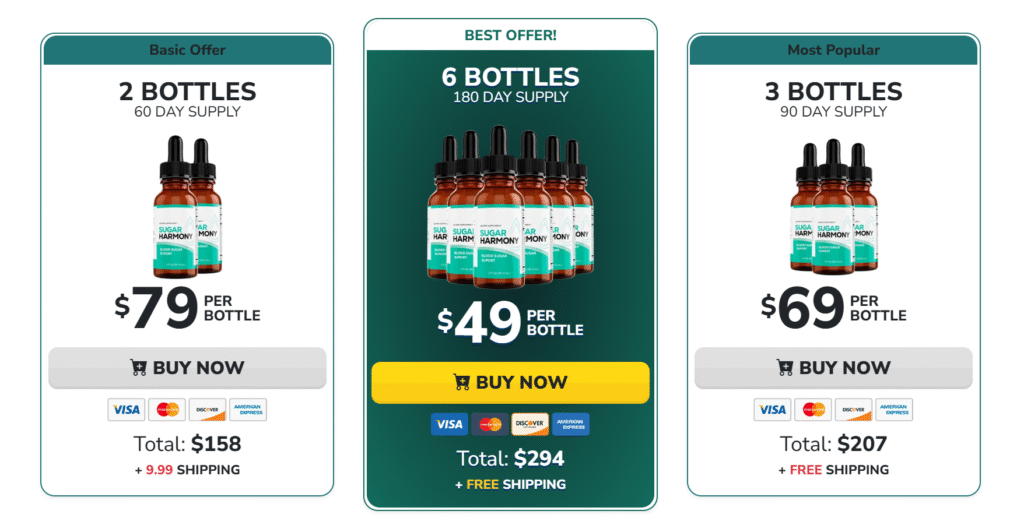Click the Visa icon in the 3 Bottles offer
Image resolution: width=1024 pixels, height=525 pixels.
(x=772, y=409)
